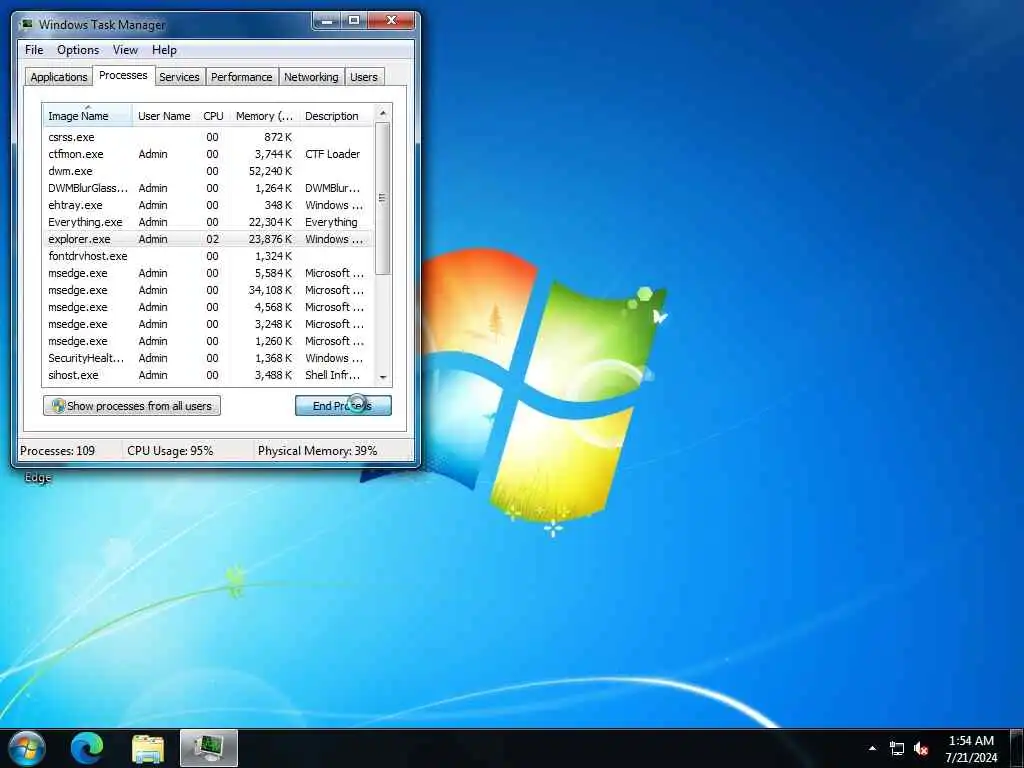Select the ctfmon.exe process
The width and height of the screenshot is (1024, 768).
coord(209,154)
